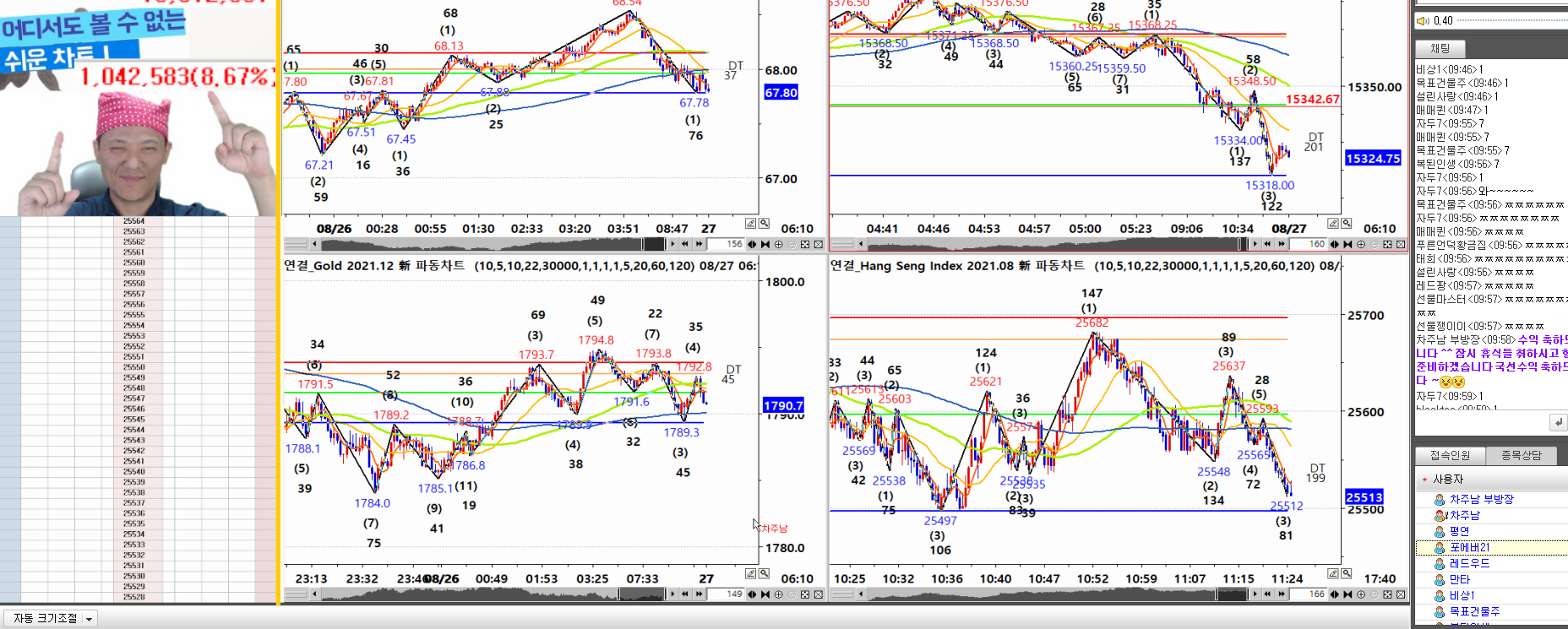Close the Hang Seng chart pane with X box

point(1400,594)
